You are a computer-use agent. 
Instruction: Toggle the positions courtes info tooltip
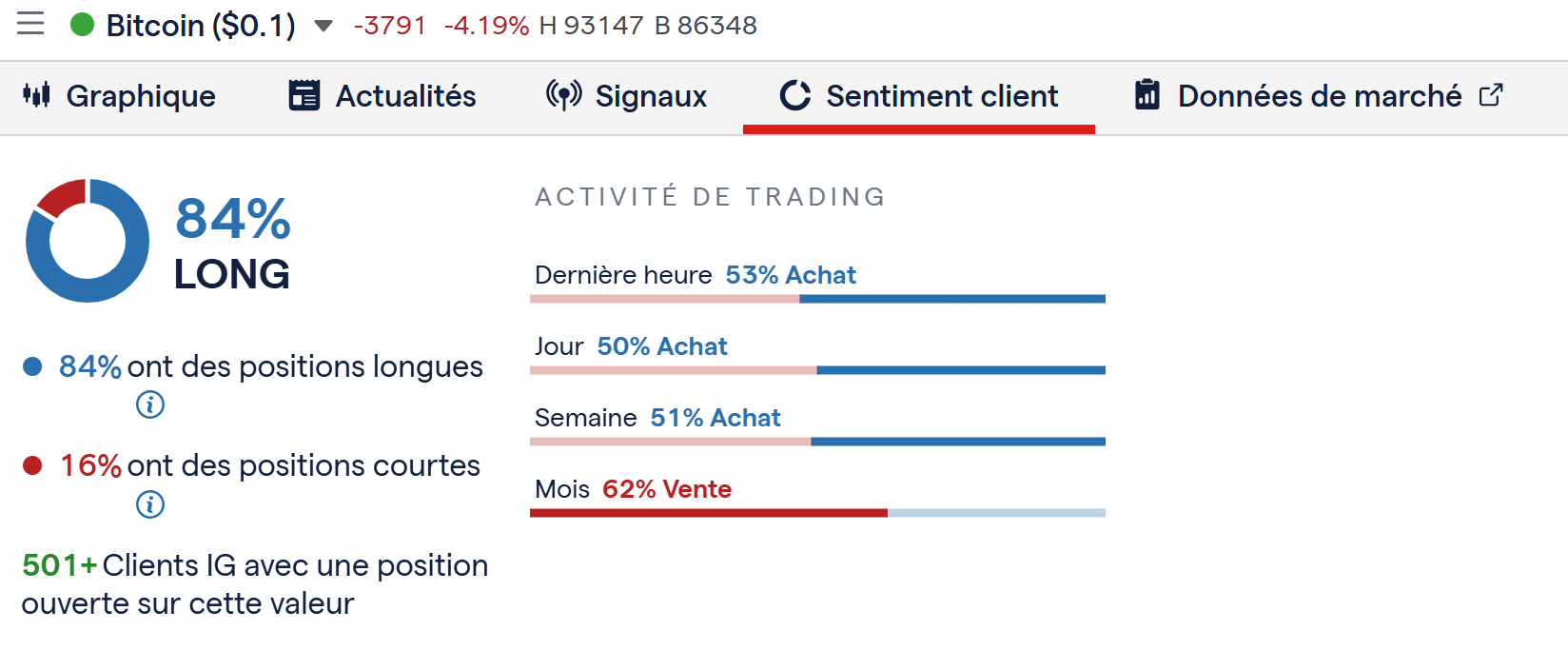pyautogui.click(x=149, y=504)
